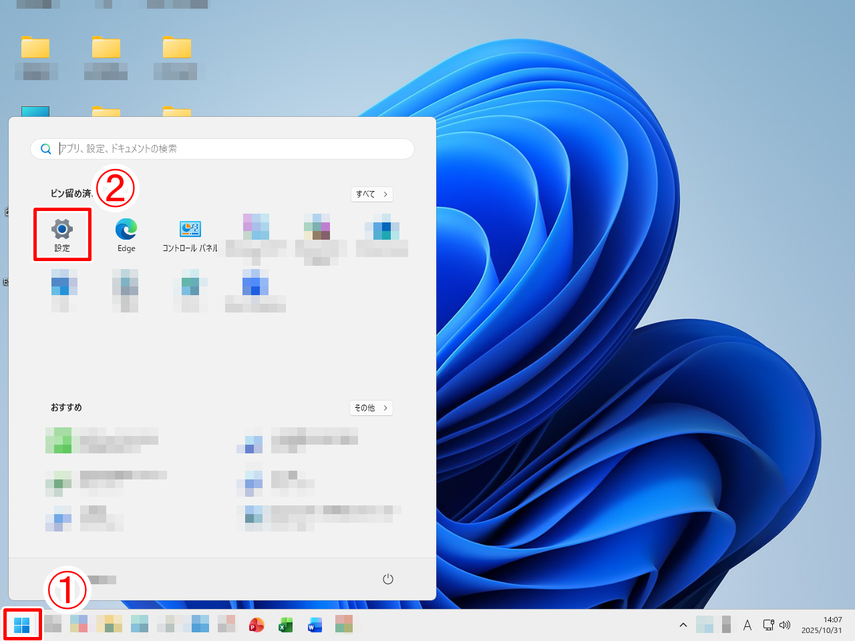Screen dimensions: 855x641
Task: Open the first folder on the desktop
Action: coord(35,48)
